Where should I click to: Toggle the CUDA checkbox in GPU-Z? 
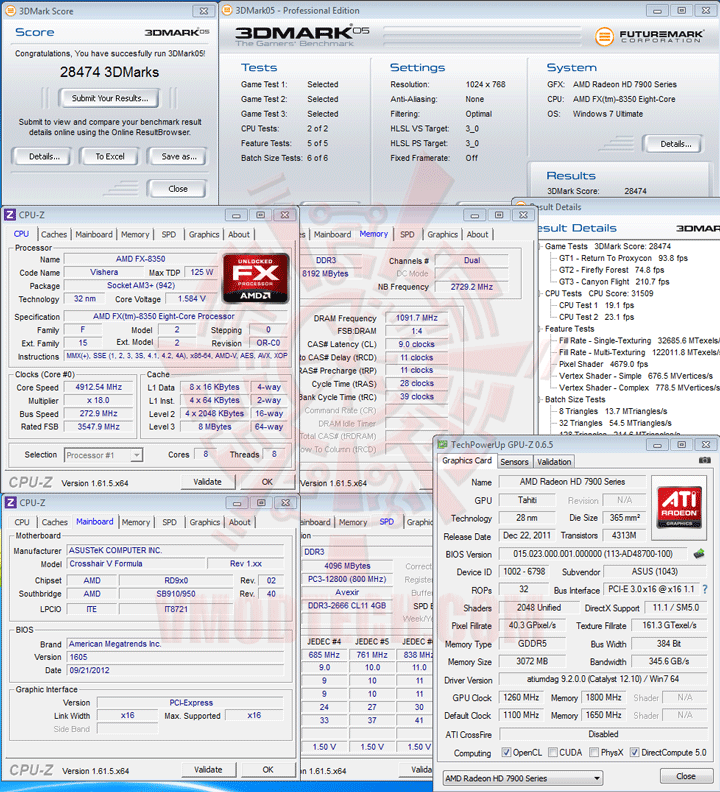(553, 752)
